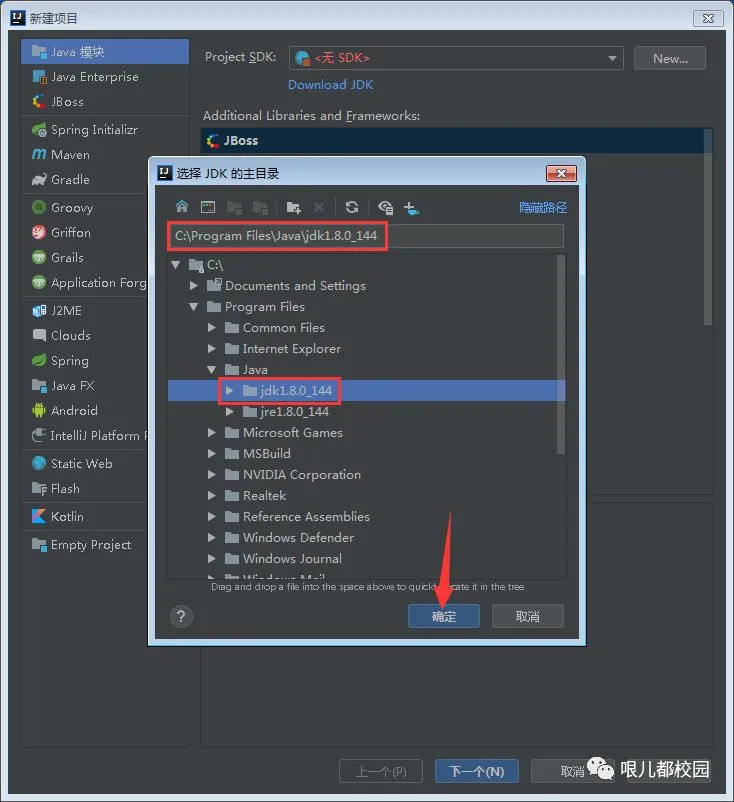The height and width of the screenshot is (802, 734).
Task: Expand the MSBuild folder arrow
Action: (x=212, y=454)
